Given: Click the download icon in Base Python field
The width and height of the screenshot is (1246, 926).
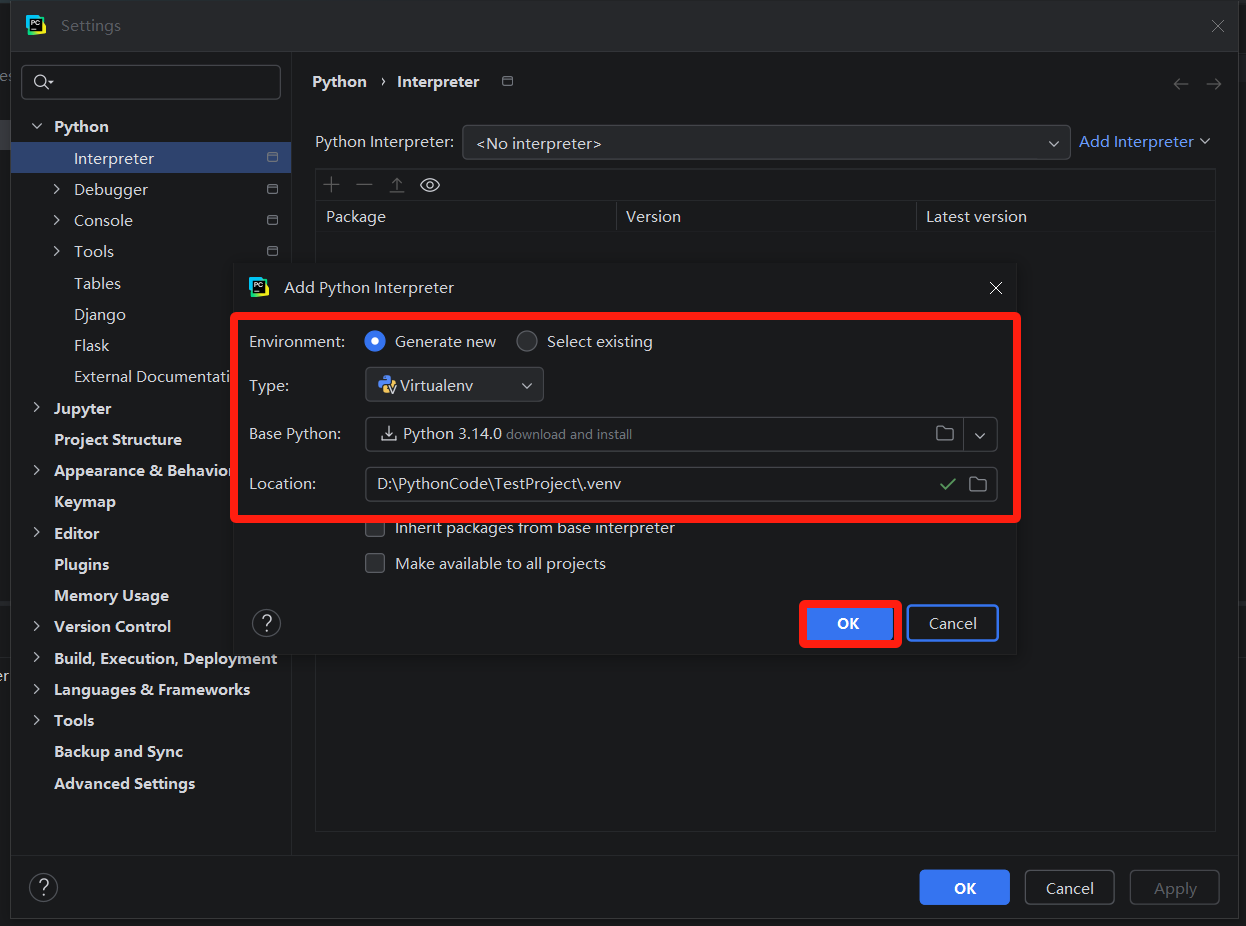Looking at the screenshot, I should (389, 434).
